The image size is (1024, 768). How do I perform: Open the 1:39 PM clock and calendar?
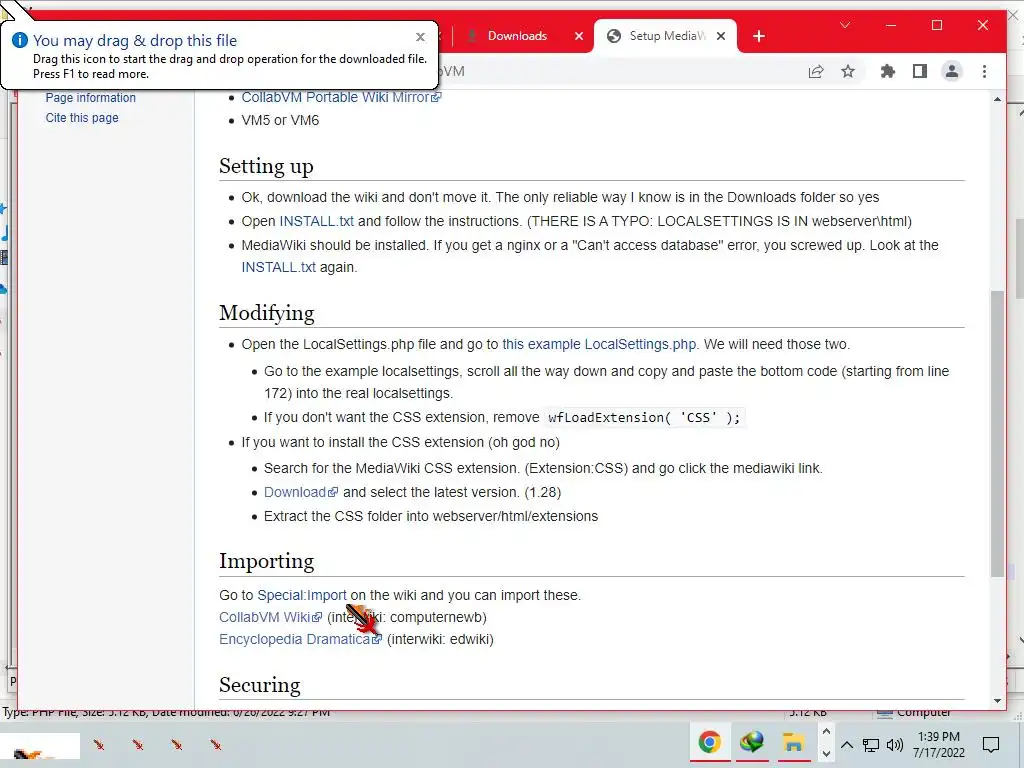(938, 744)
